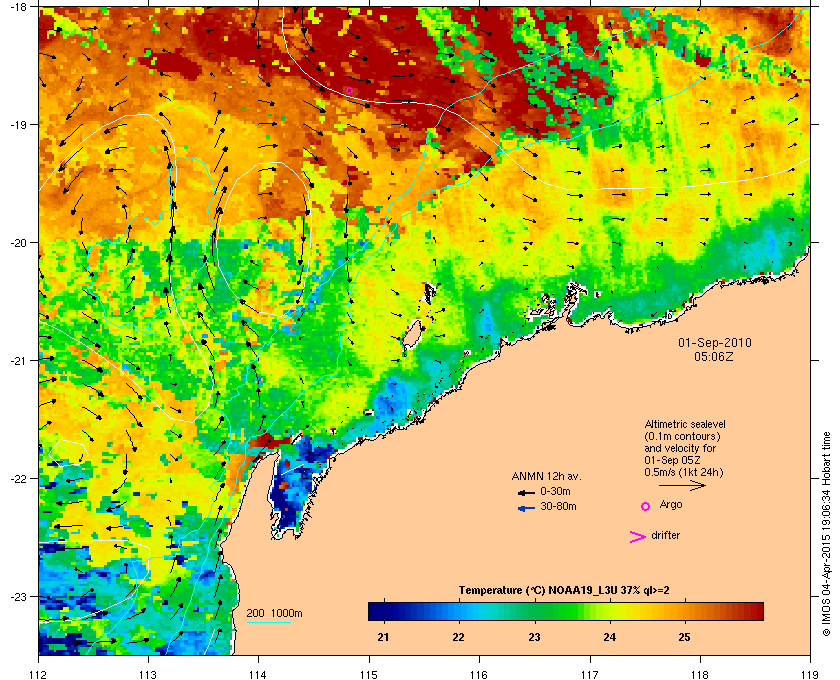
Task: Click the colorbar tick label 24
Action: tap(610, 637)
